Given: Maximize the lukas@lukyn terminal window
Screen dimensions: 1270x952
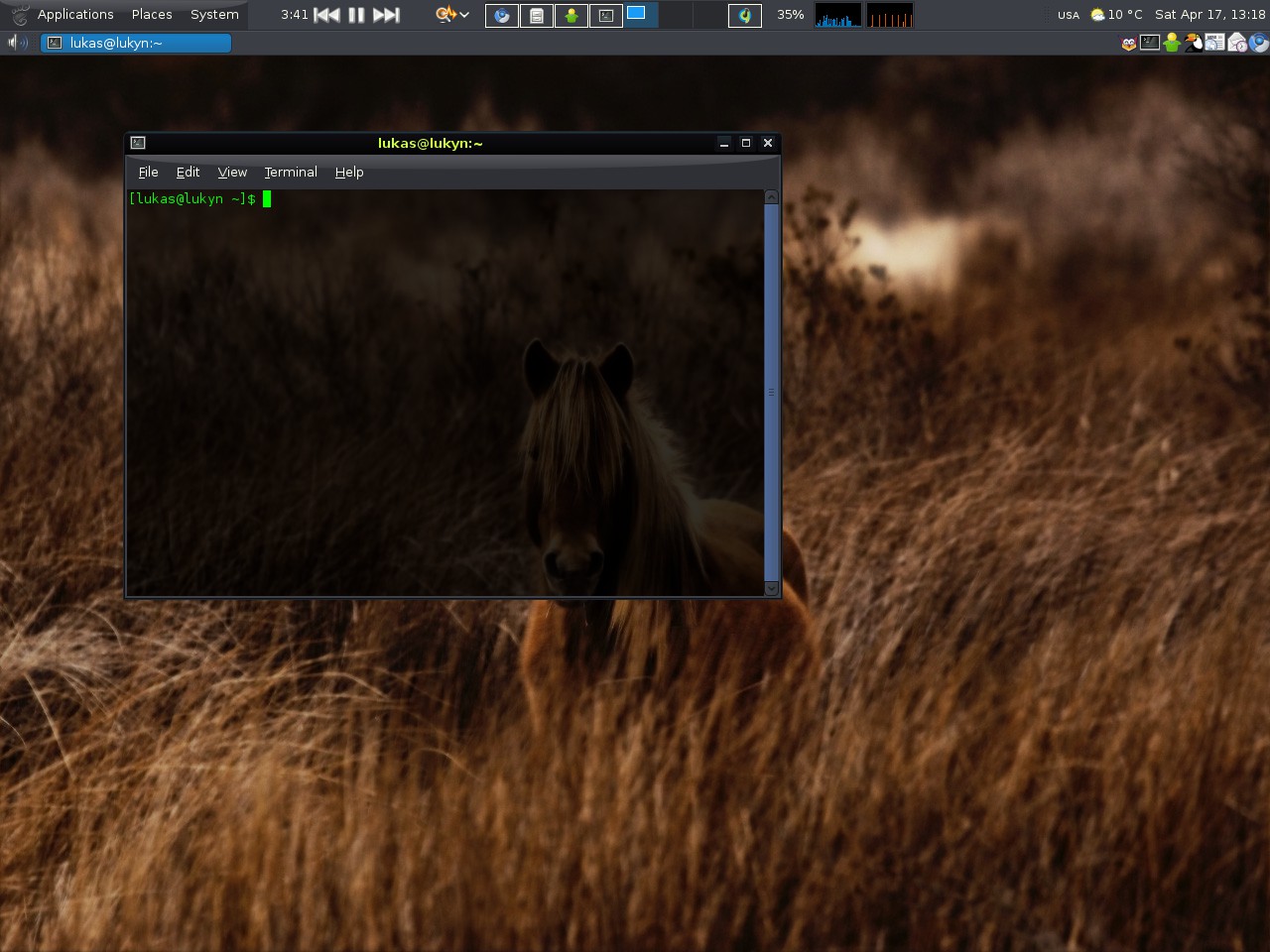Looking at the screenshot, I should 746,143.
